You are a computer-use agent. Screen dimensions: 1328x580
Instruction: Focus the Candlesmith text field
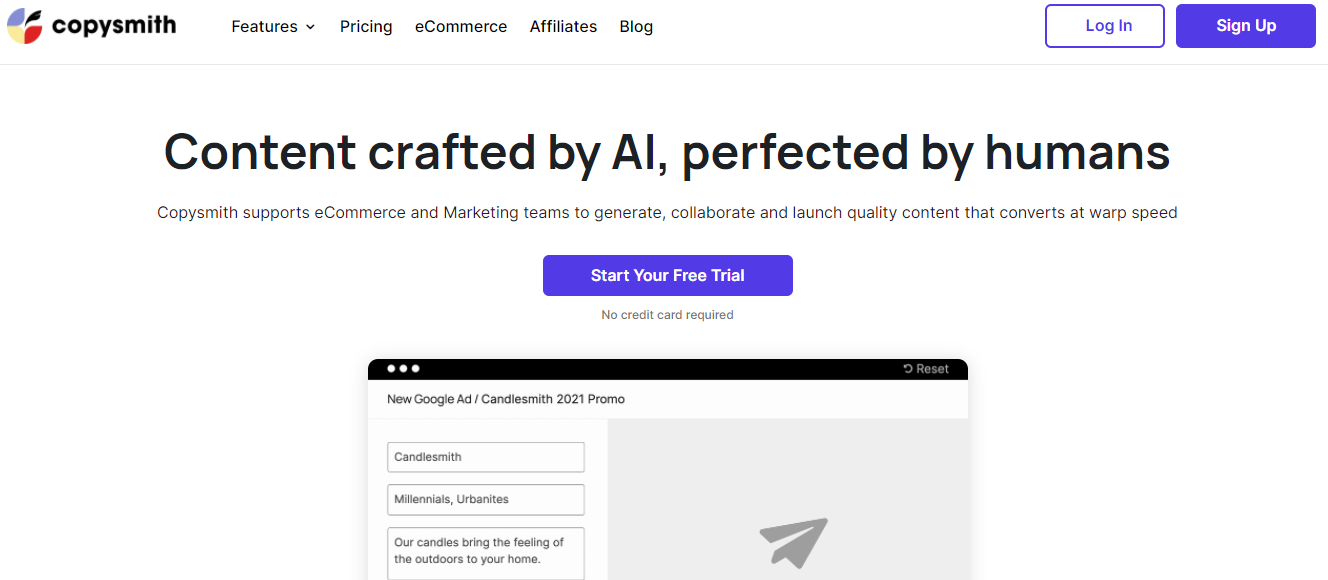tap(485, 457)
